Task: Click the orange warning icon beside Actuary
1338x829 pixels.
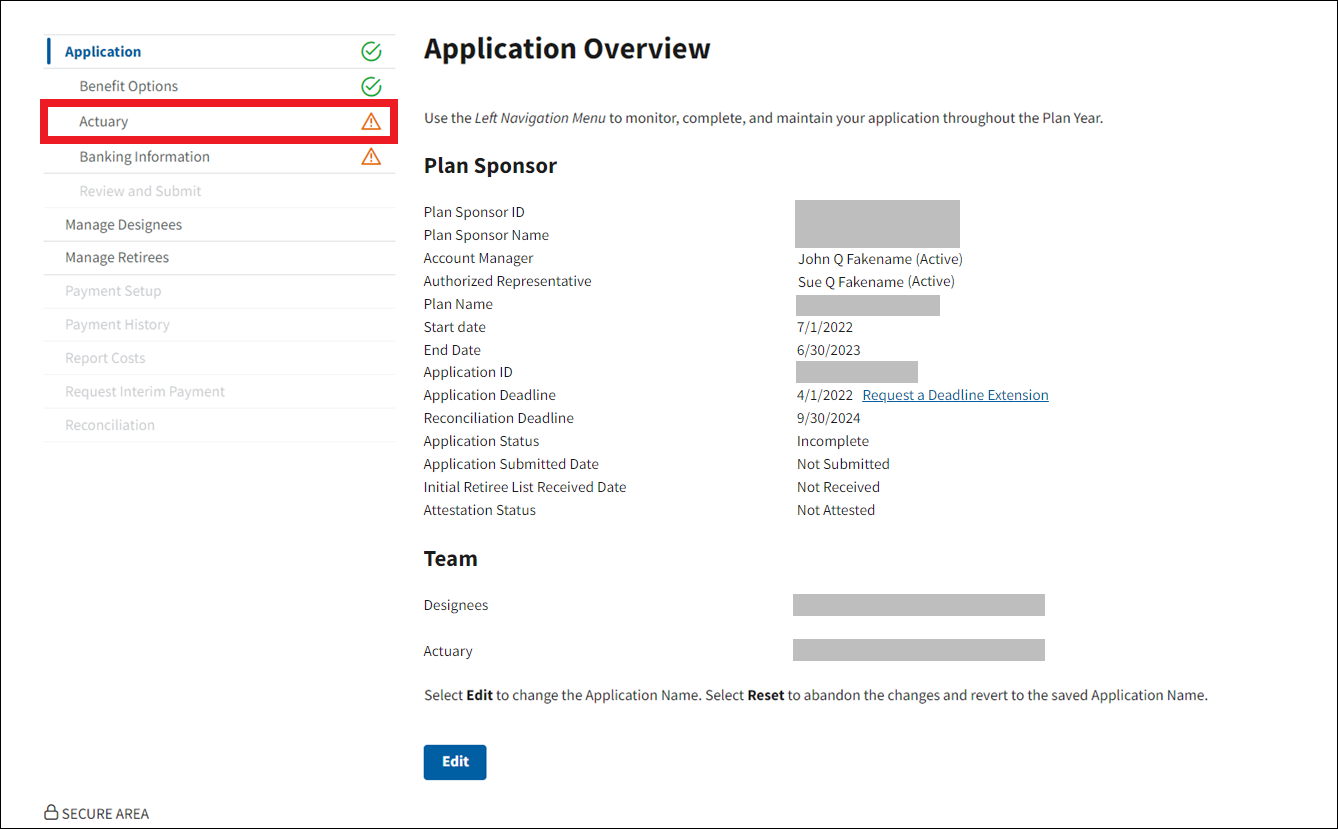Action: pyautogui.click(x=371, y=122)
